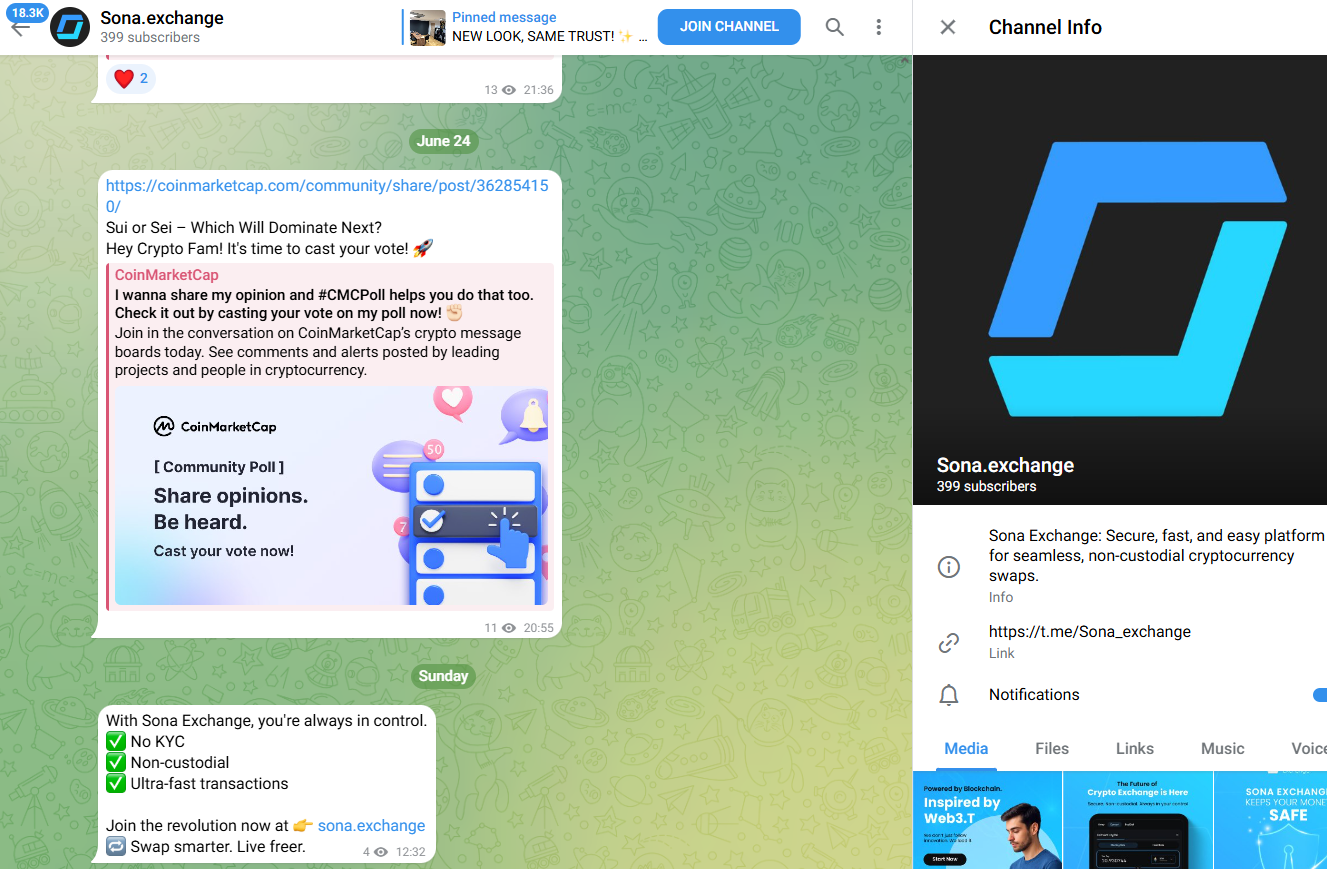Screen dimensions: 1327x869
Task: Go back using the arrow with 18.3K badge
Action: click(21, 27)
